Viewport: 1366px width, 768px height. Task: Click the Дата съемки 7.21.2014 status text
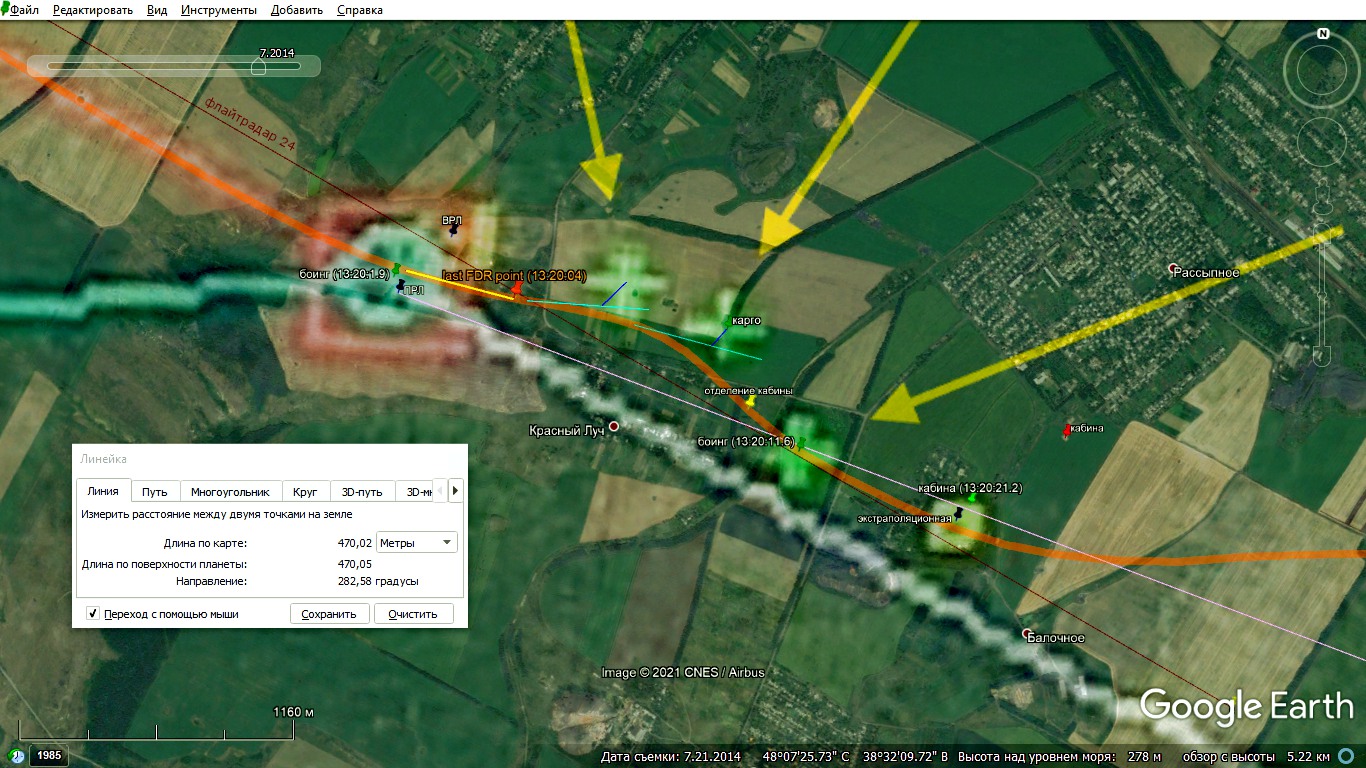[x=671, y=756]
